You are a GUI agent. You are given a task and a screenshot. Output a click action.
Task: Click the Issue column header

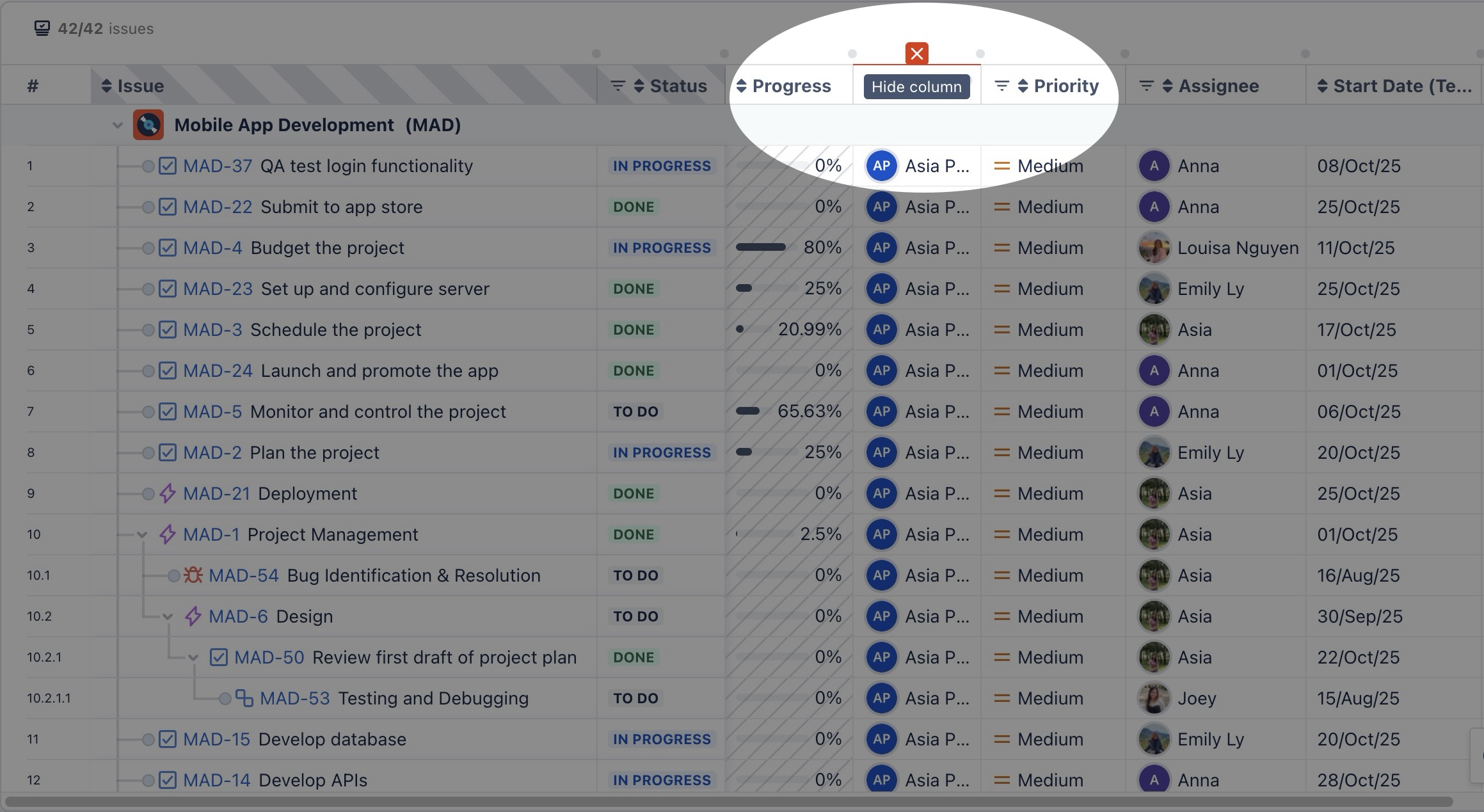pos(141,86)
